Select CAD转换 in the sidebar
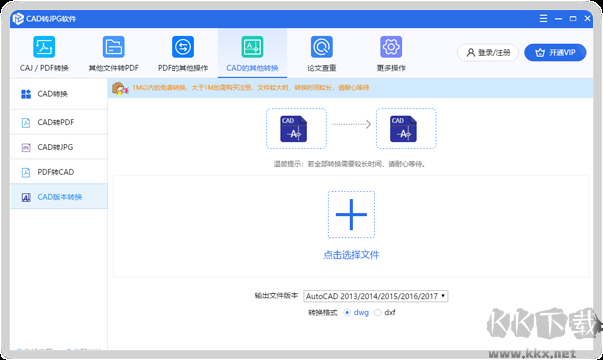 click(x=59, y=94)
